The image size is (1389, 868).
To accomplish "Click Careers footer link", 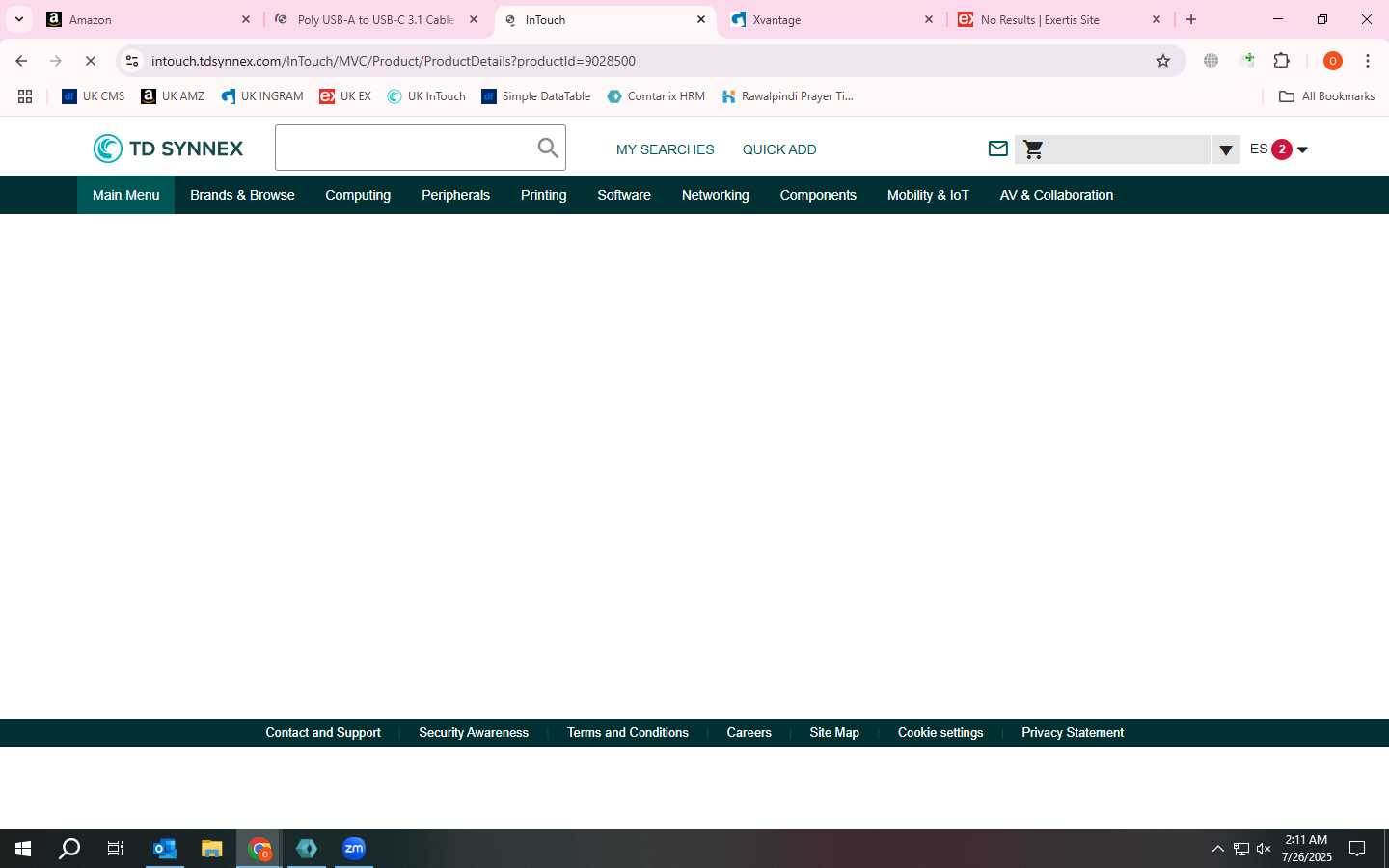I will coord(749,733).
